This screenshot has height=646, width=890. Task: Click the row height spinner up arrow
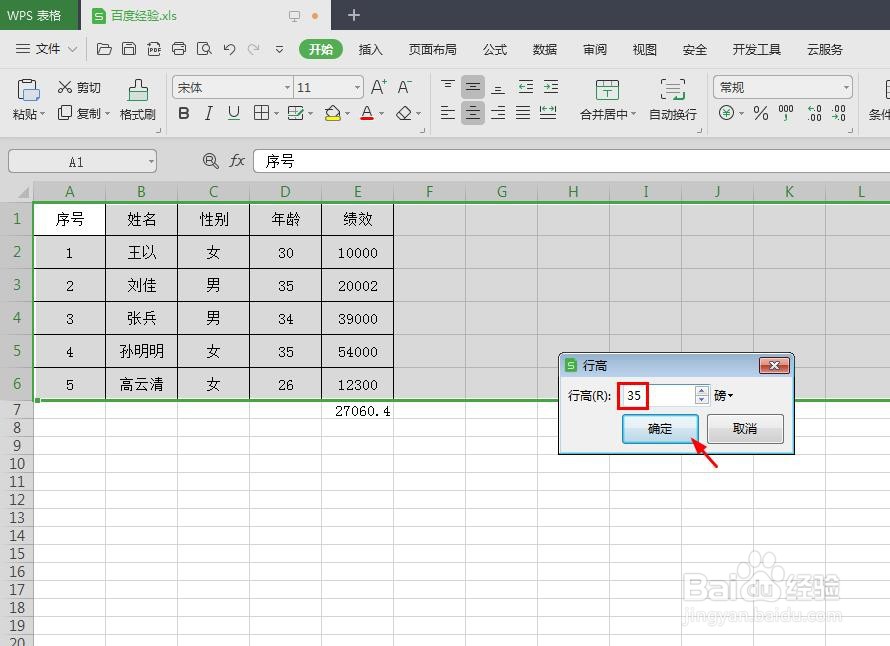[x=701, y=391]
